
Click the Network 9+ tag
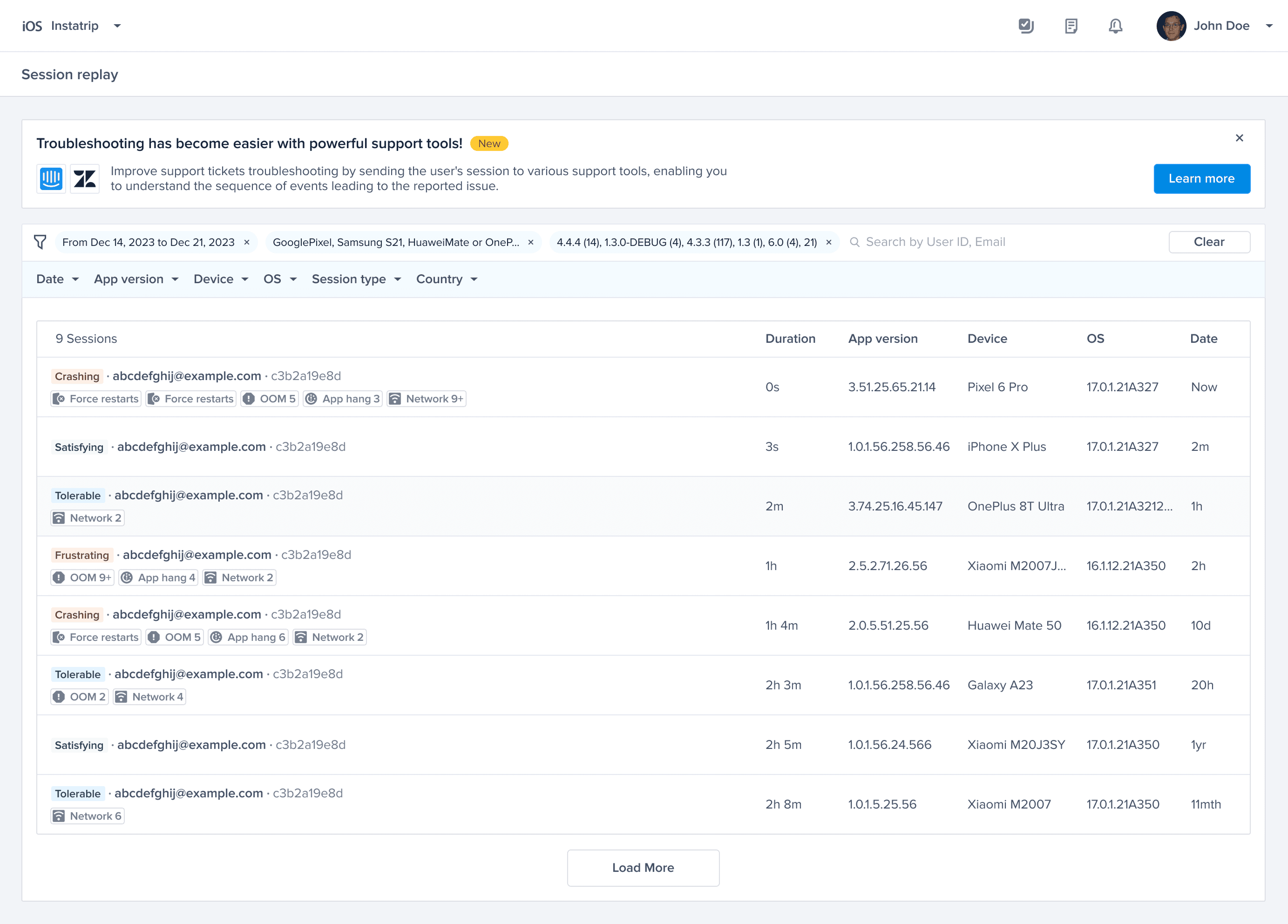pyautogui.click(x=427, y=399)
